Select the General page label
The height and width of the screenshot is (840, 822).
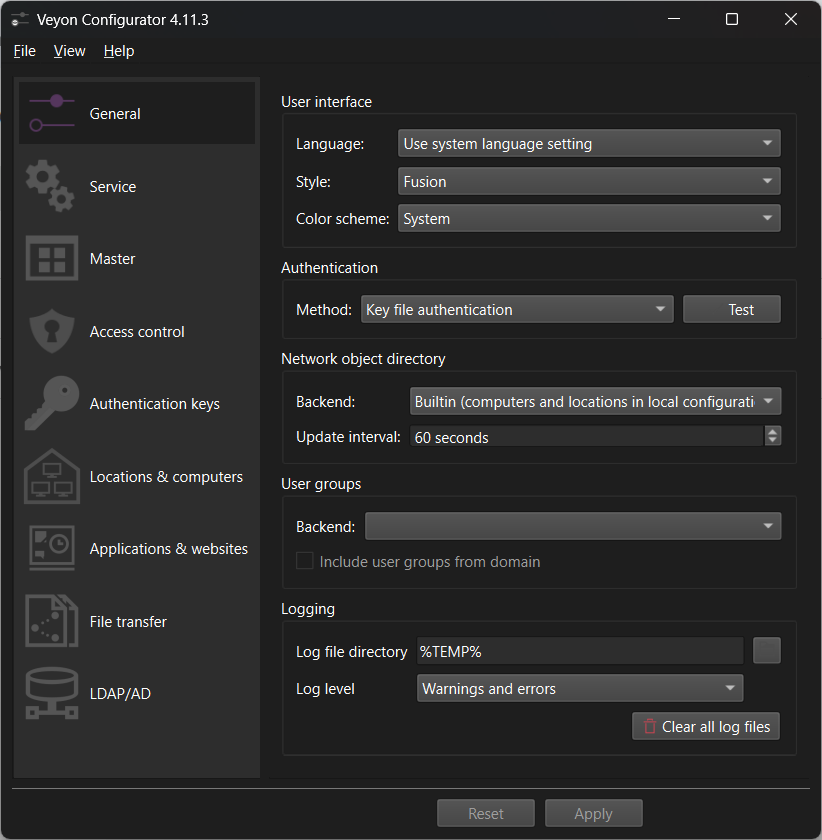[x=115, y=114]
